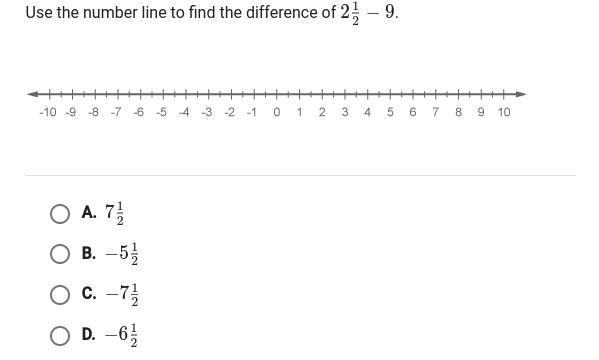The image size is (599, 360).
Task: Click the -7 tick on number line
Action: click(118, 94)
